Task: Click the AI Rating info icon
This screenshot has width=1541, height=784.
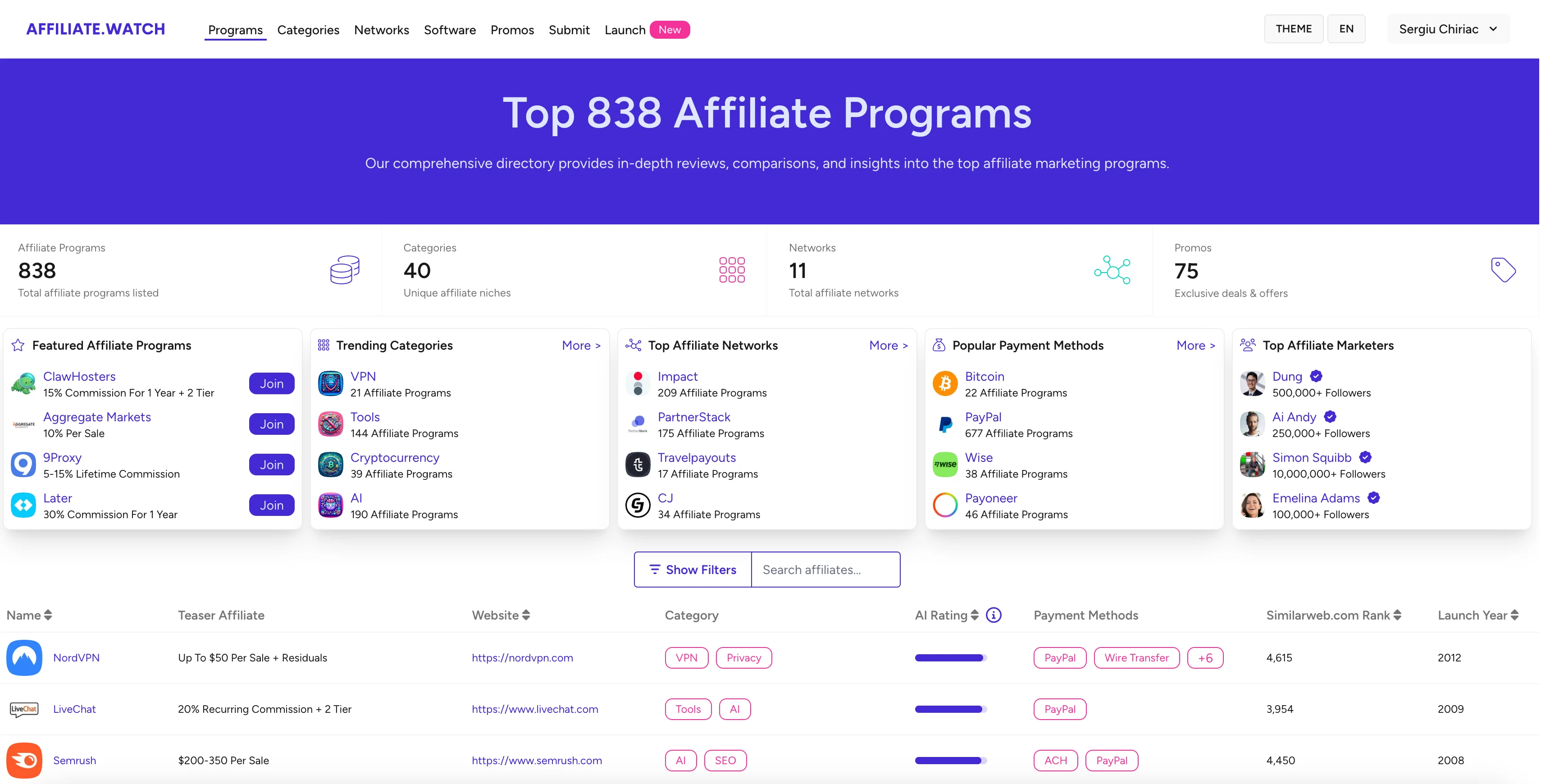Action: click(x=994, y=615)
